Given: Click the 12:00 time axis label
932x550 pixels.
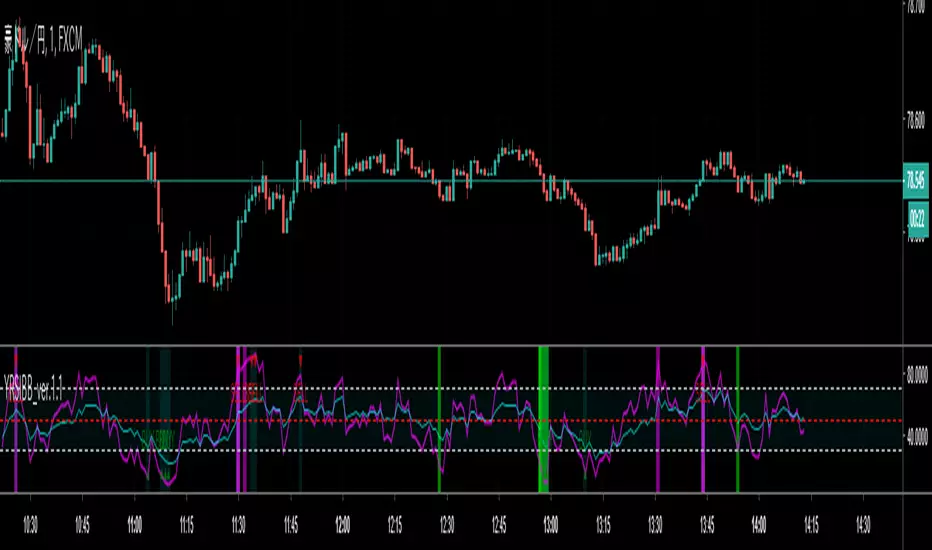Looking at the screenshot, I should [x=342, y=525].
